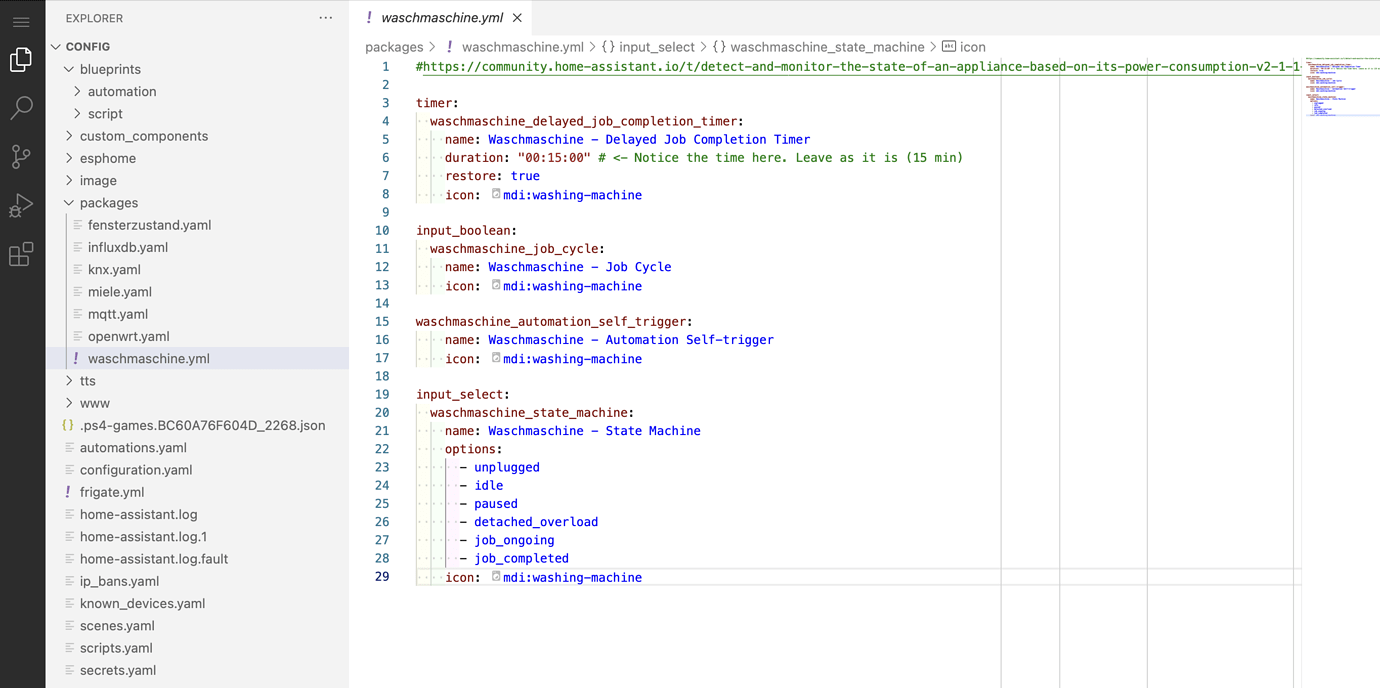Open the input_select breadcrumb menu
1380x688 pixels.
click(x=656, y=46)
